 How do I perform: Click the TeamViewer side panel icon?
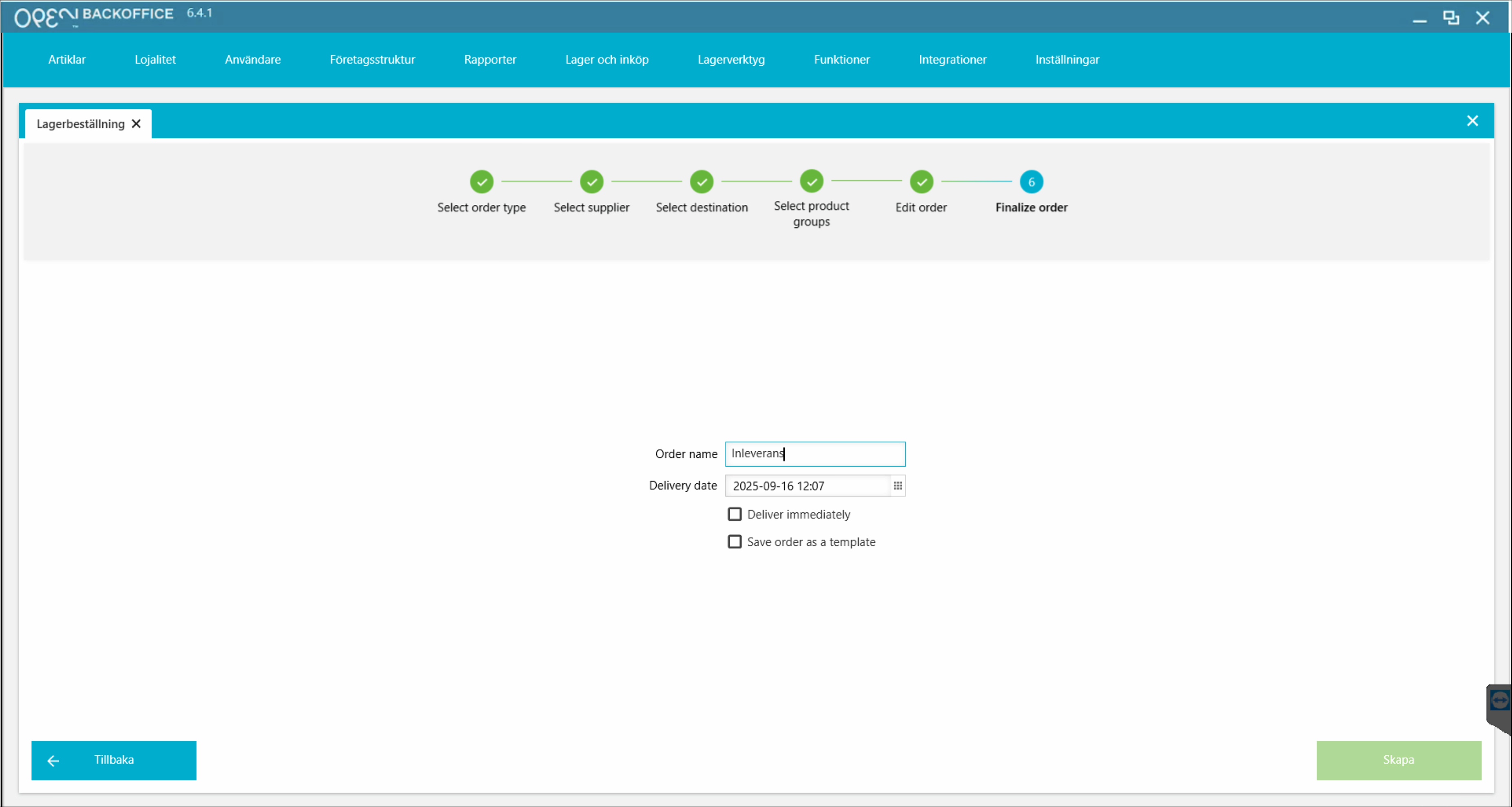click(1500, 700)
